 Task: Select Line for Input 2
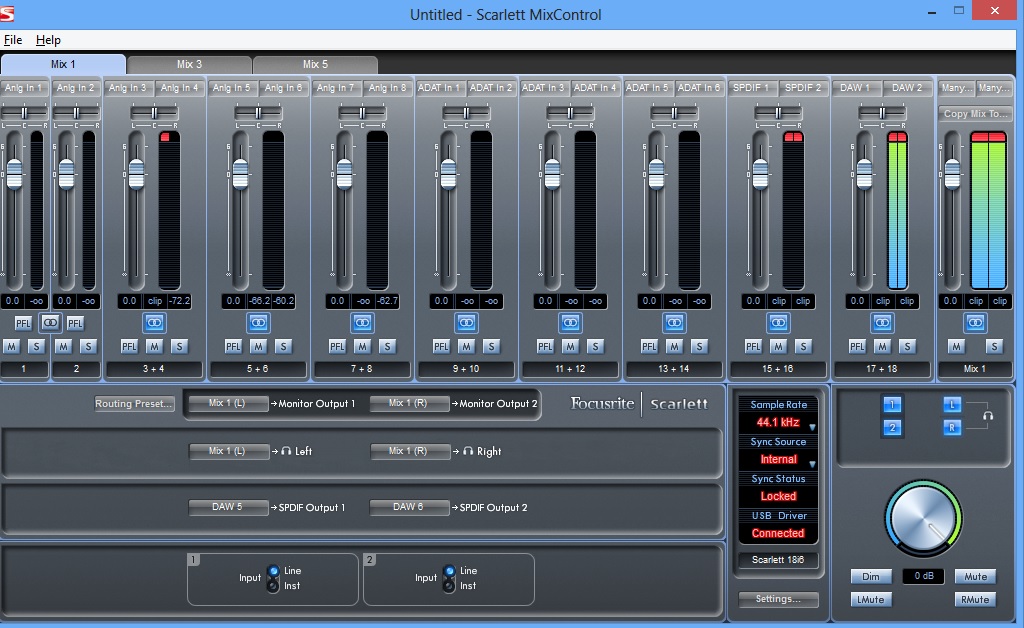pyautogui.click(x=449, y=571)
